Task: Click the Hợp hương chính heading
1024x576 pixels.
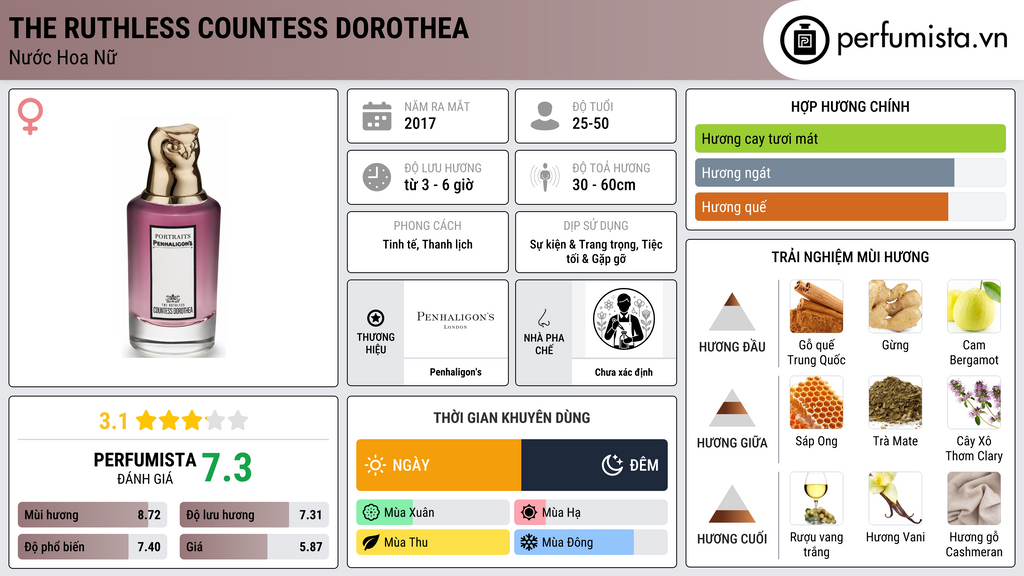Action: click(x=850, y=106)
